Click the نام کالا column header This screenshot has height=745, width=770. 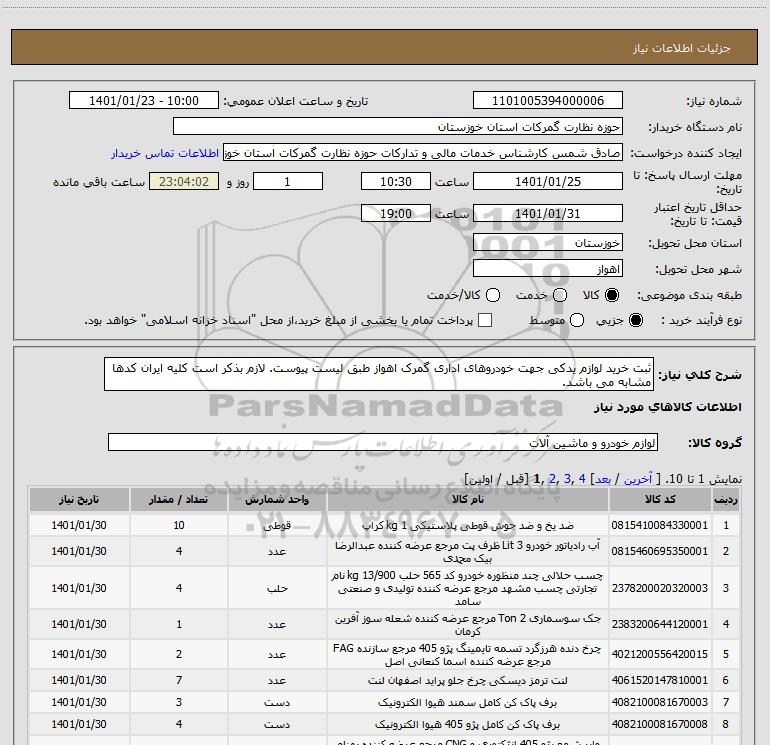[x=468, y=499]
